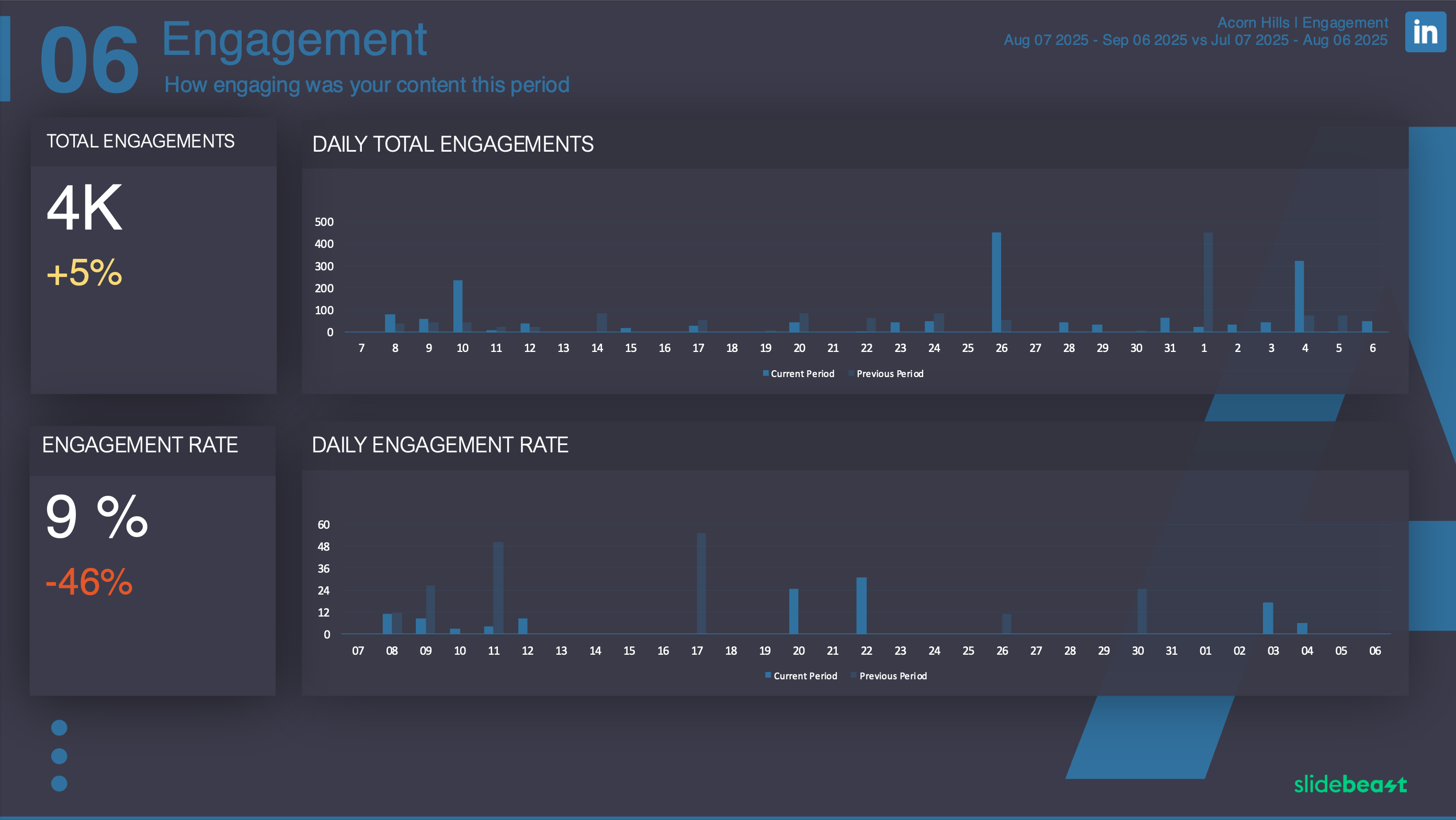Click the '06' x-axis label in Daily Engagement Rate
Screen dimensions: 1456x820
(x=1375, y=651)
